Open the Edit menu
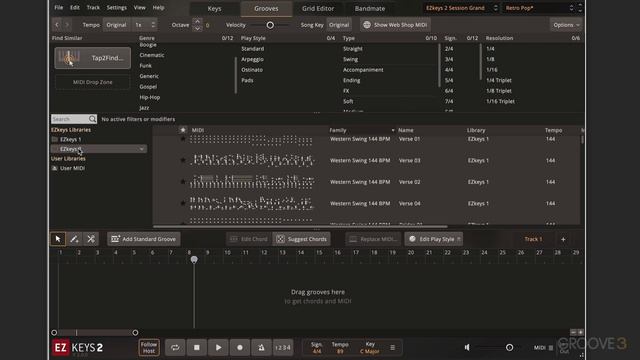The width and height of the screenshot is (640, 360). pos(75,7)
